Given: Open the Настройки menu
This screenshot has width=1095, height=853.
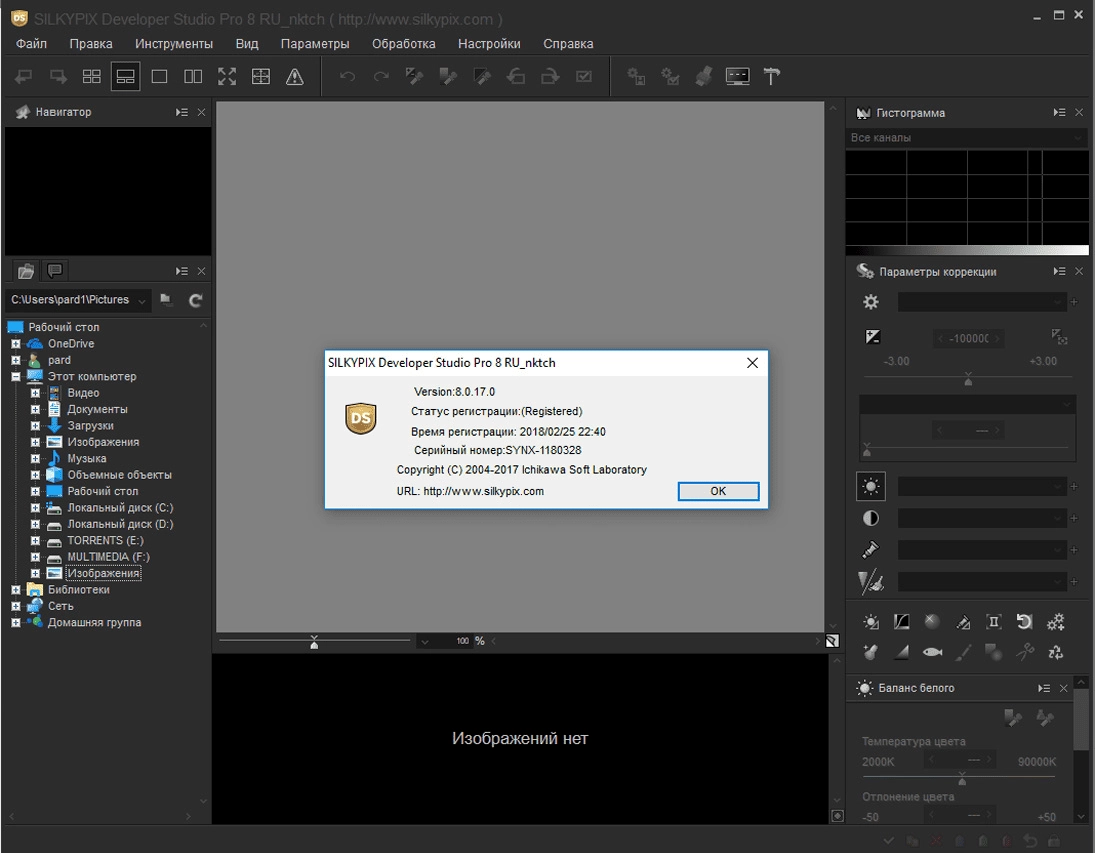Looking at the screenshot, I should tap(490, 43).
